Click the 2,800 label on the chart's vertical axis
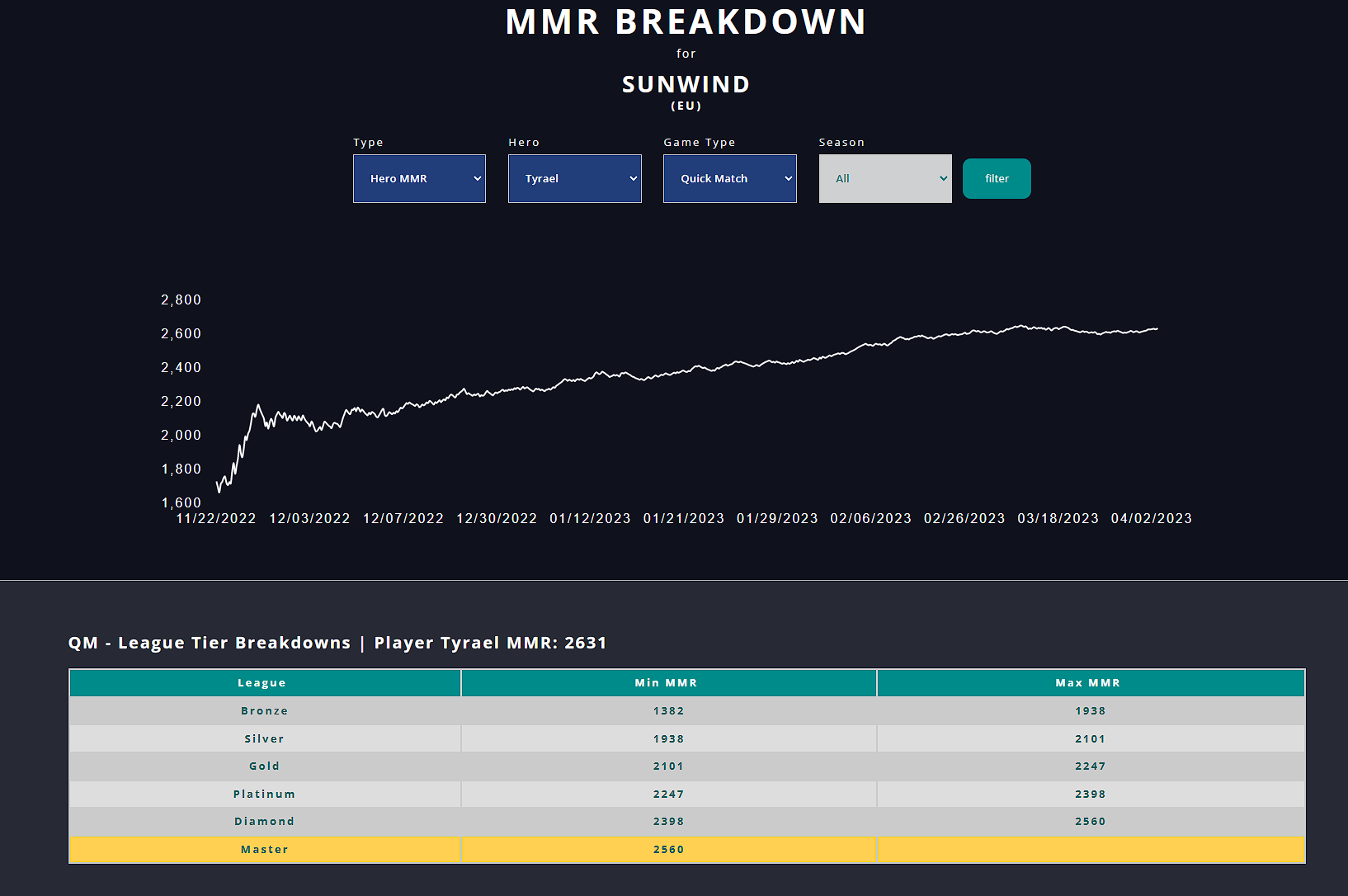 [181, 300]
